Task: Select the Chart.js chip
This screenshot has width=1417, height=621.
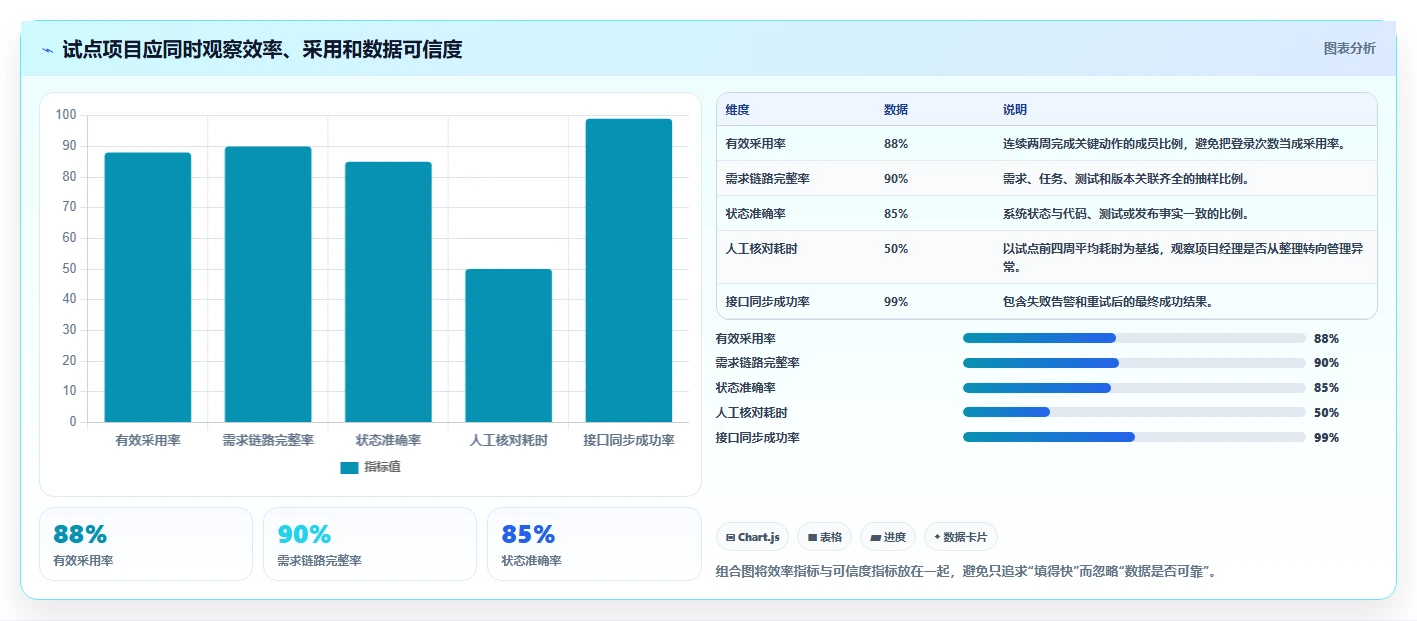Action: (752, 537)
